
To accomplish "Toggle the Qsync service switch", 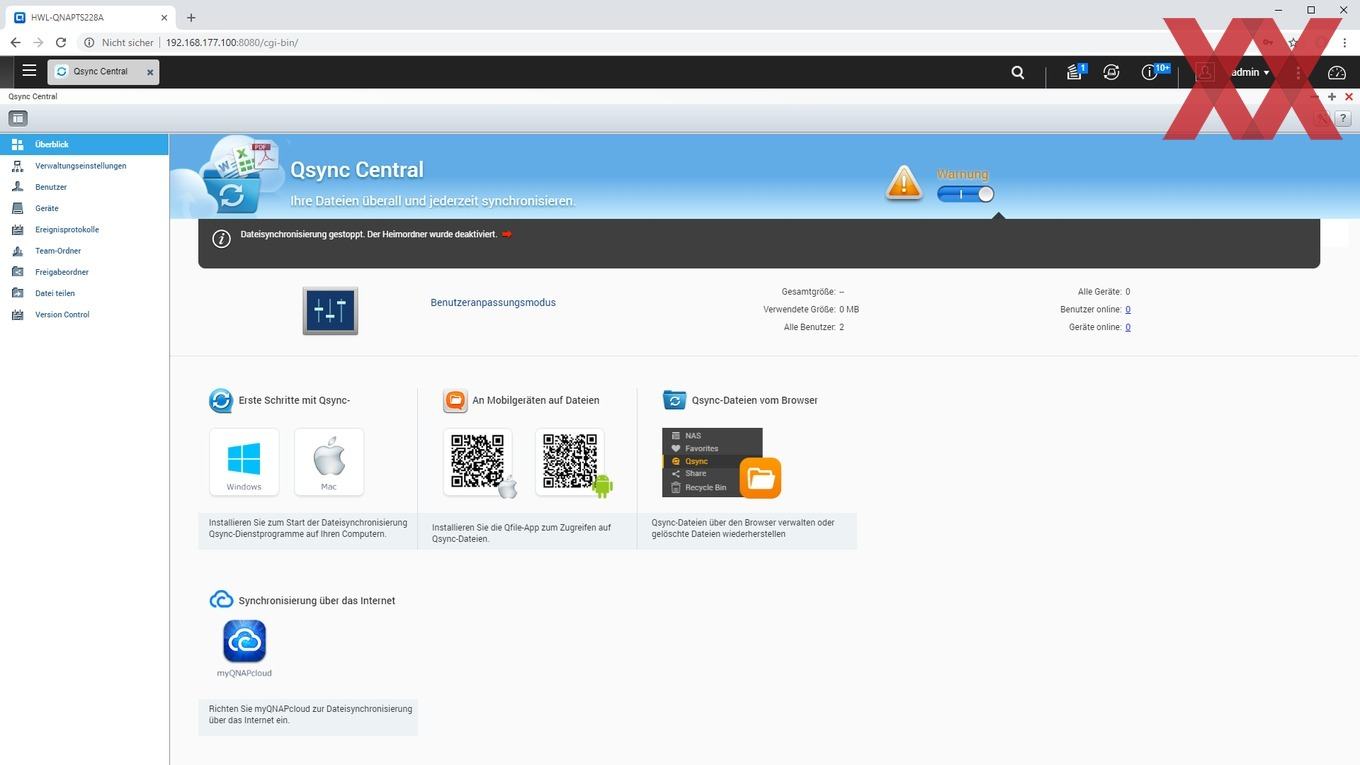I will [965, 194].
